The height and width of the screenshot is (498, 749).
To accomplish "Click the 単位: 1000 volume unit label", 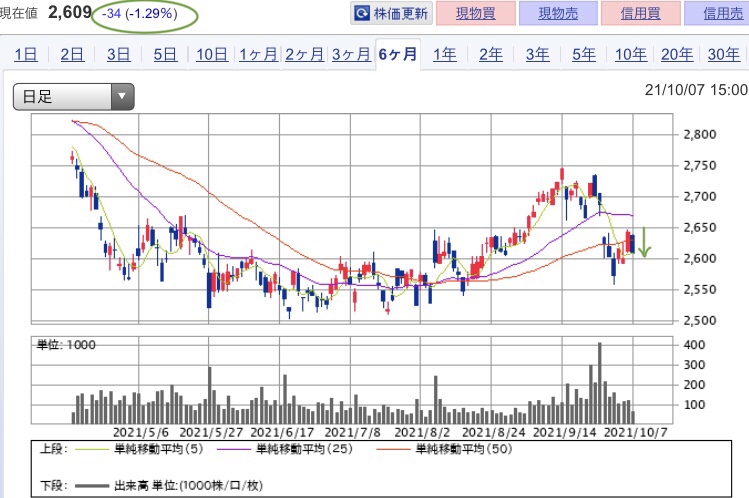I will [x=66, y=345].
